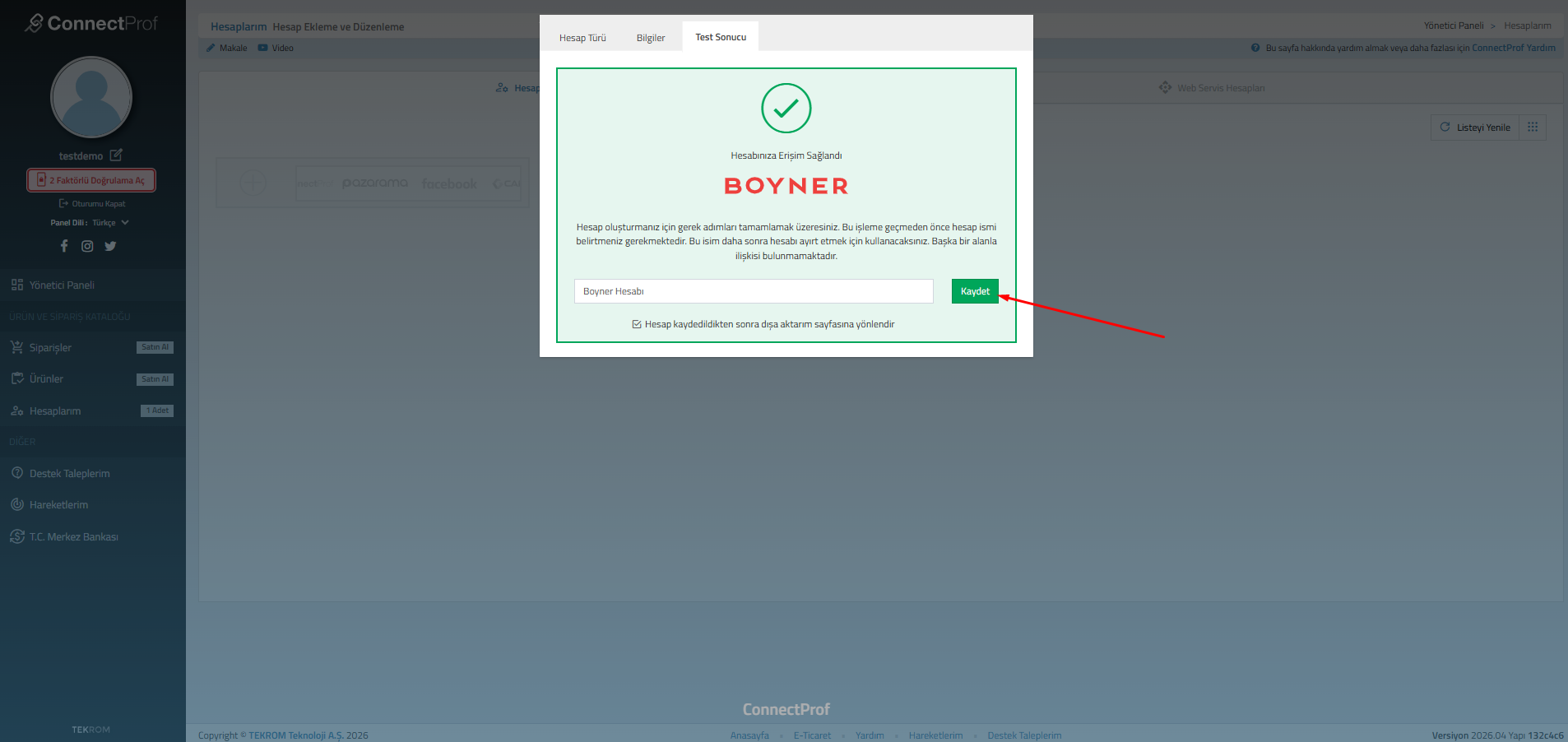Click the testdemo username text
Viewport: 1568px width, 742px height.
tap(81, 155)
